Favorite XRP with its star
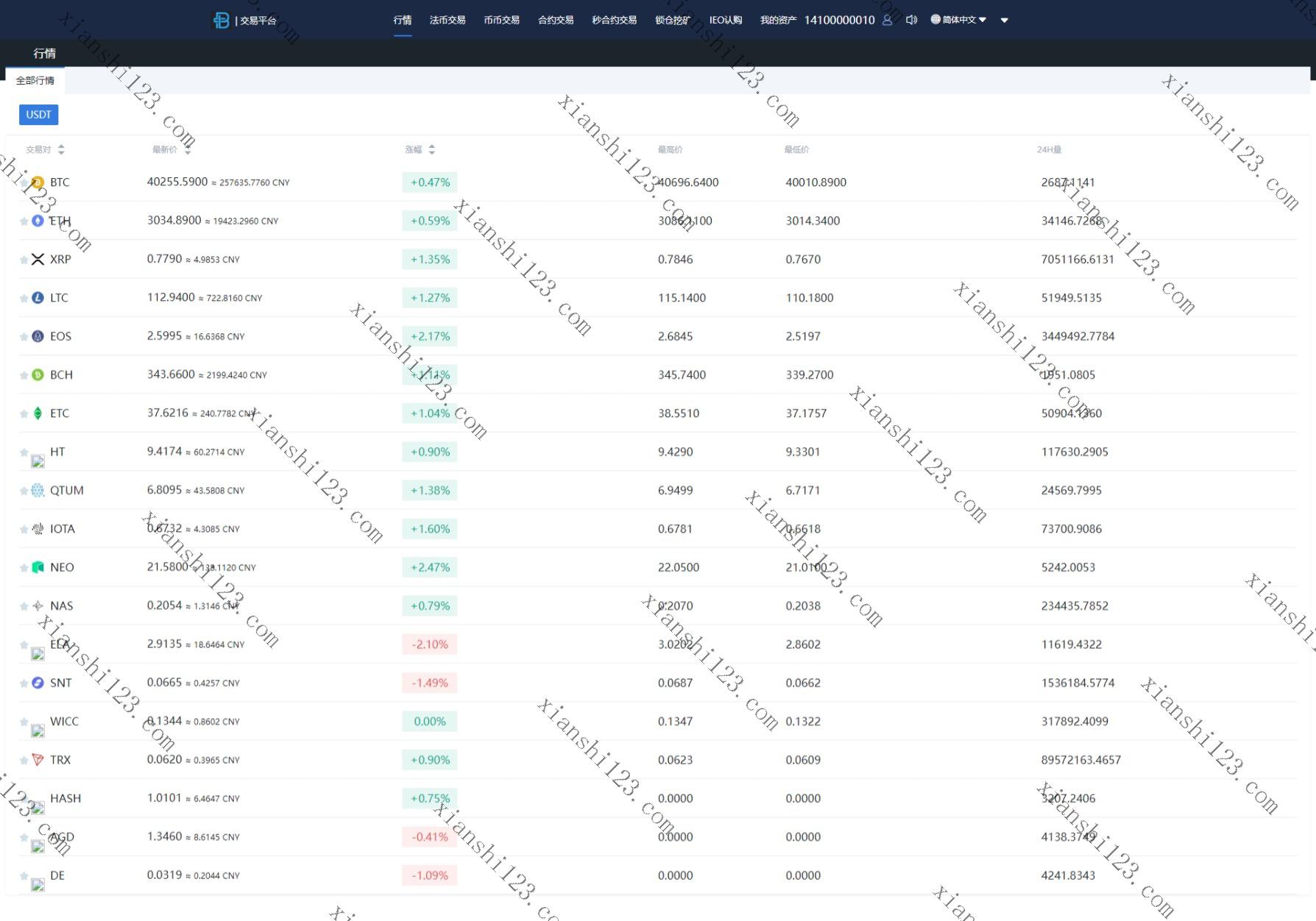The width and height of the screenshot is (1316, 921). (24, 260)
